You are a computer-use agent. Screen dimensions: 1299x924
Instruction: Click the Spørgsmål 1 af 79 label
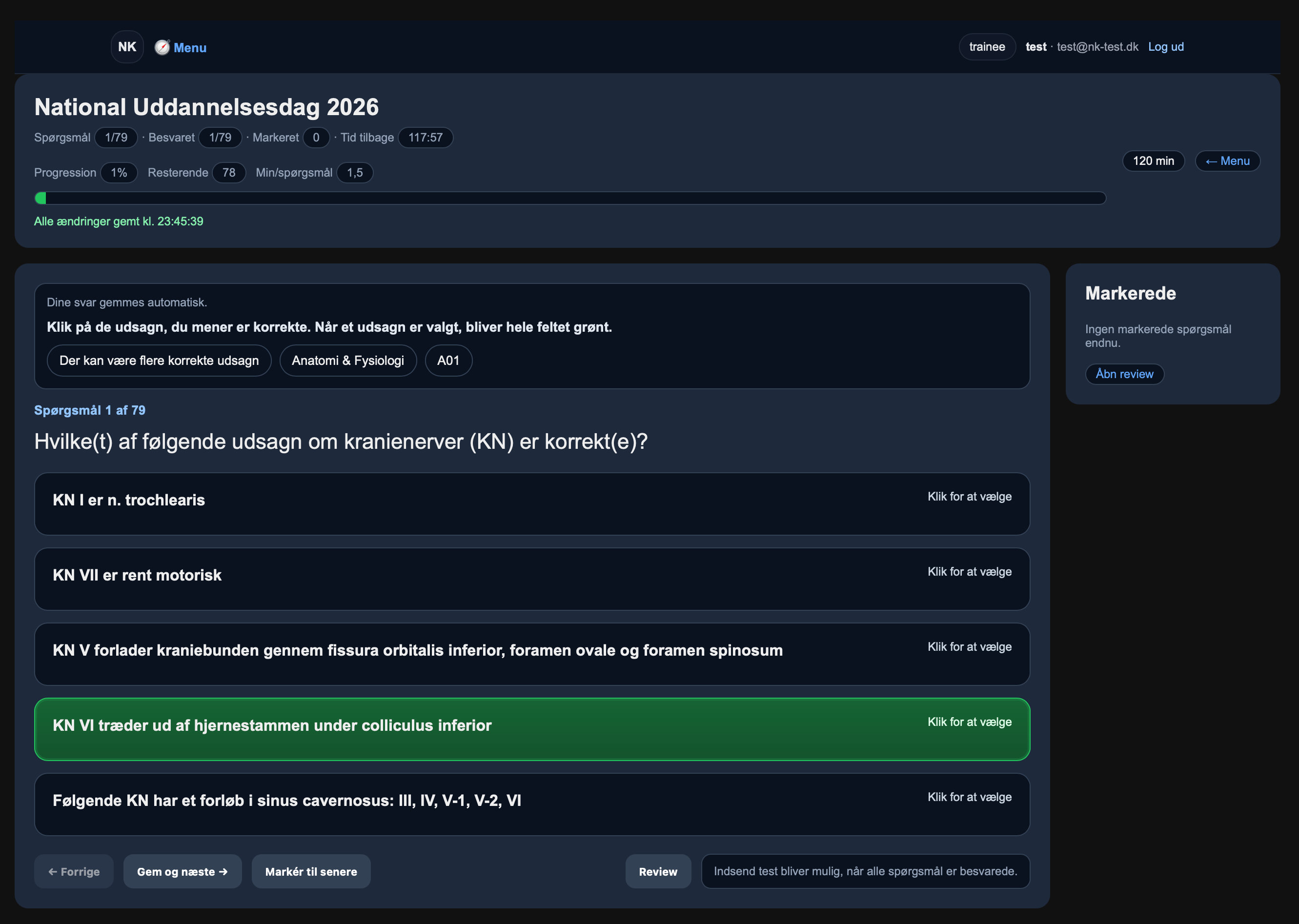[90, 410]
